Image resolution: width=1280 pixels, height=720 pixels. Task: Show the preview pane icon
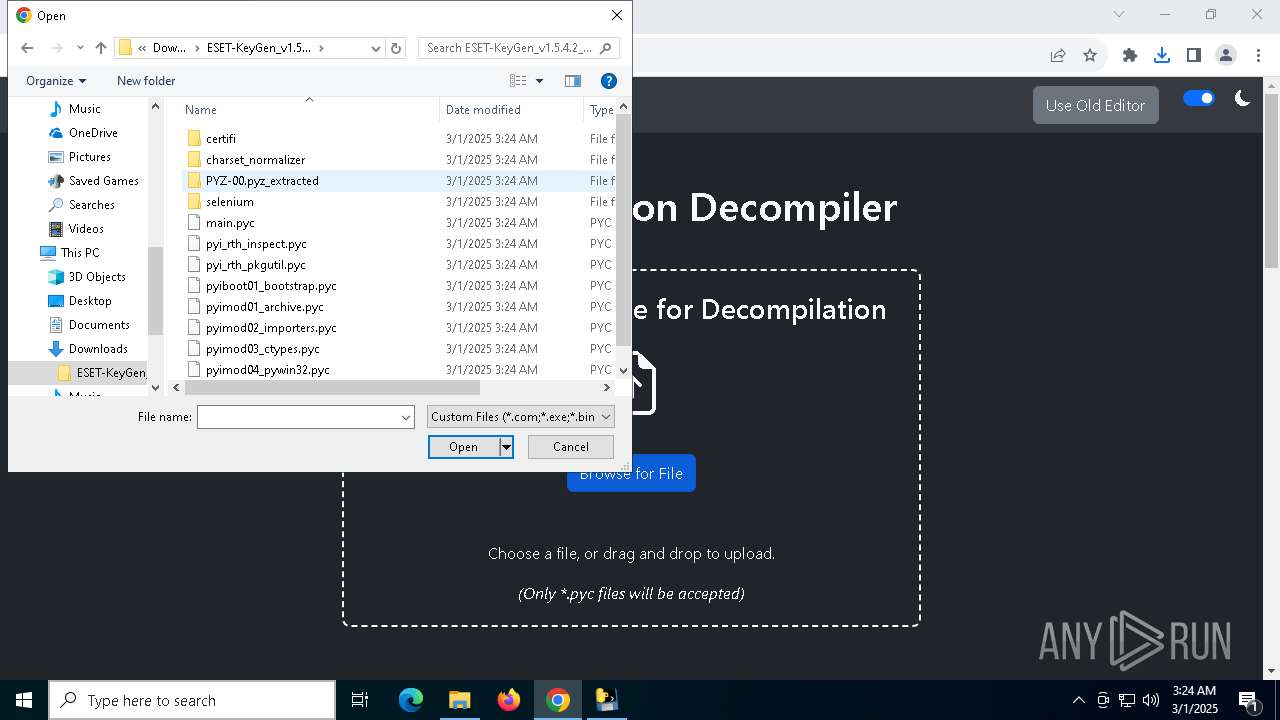click(x=573, y=81)
